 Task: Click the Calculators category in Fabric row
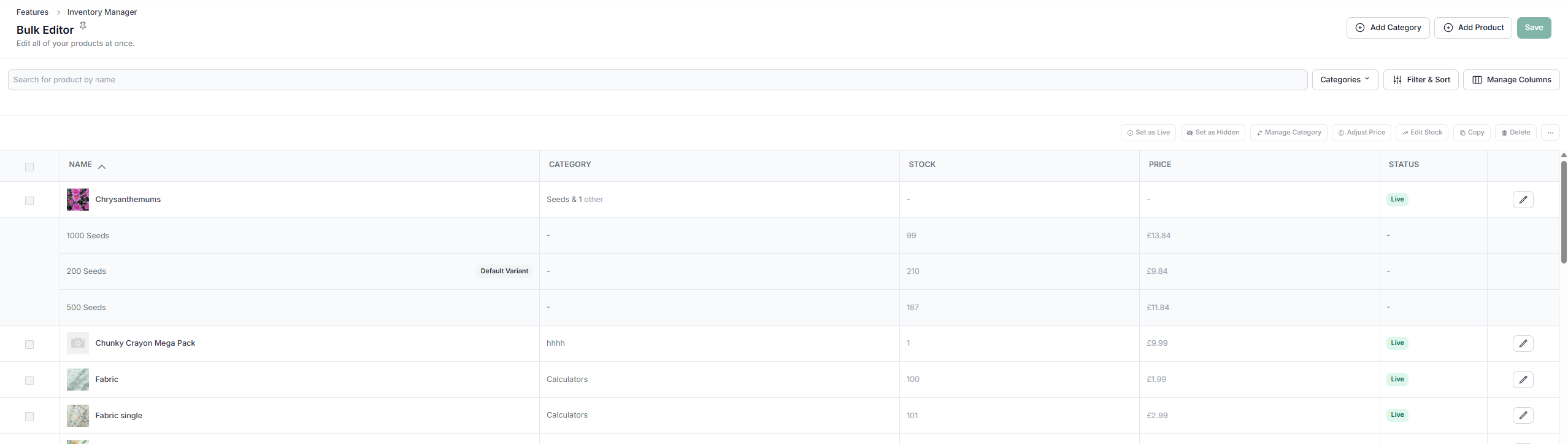click(x=567, y=380)
